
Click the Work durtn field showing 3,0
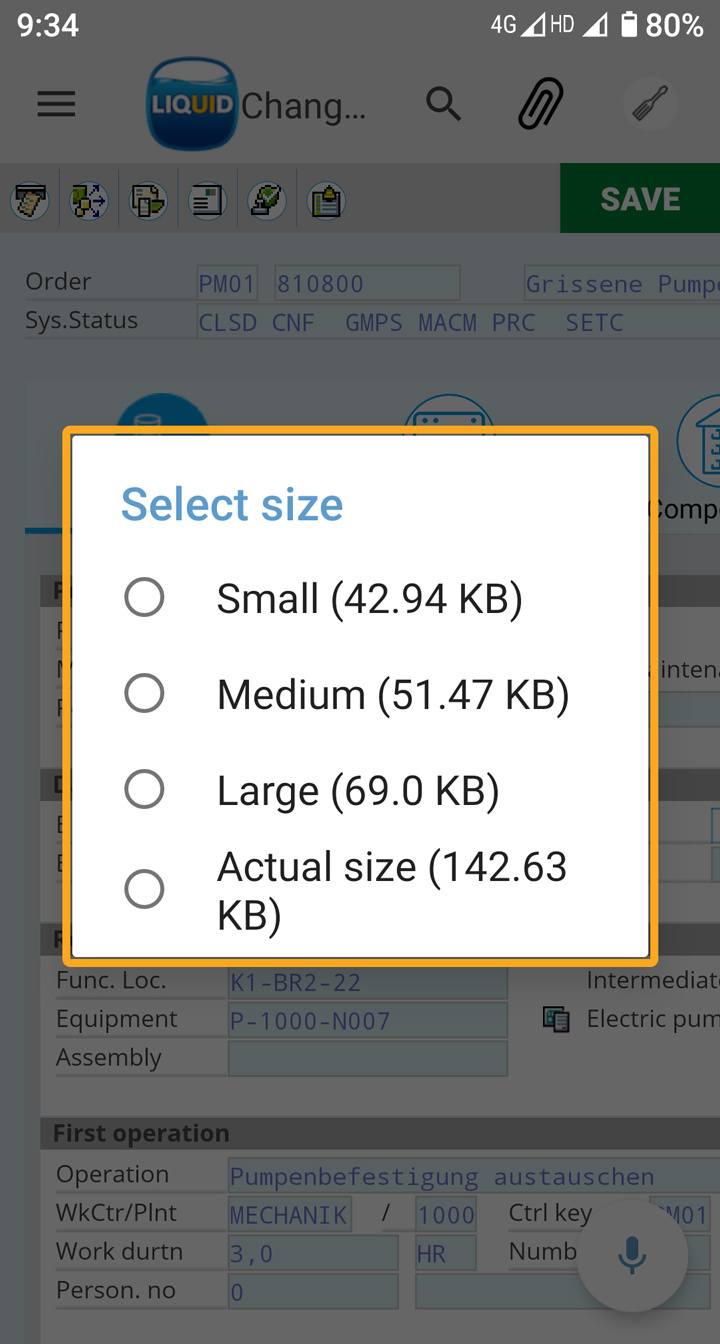point(313,1253)
